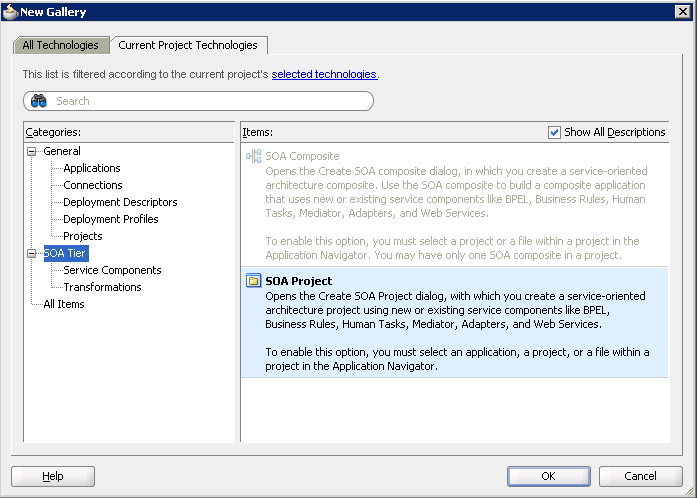Click the OK button
This screenshot has width=697, height=498.
click(549, 476)
